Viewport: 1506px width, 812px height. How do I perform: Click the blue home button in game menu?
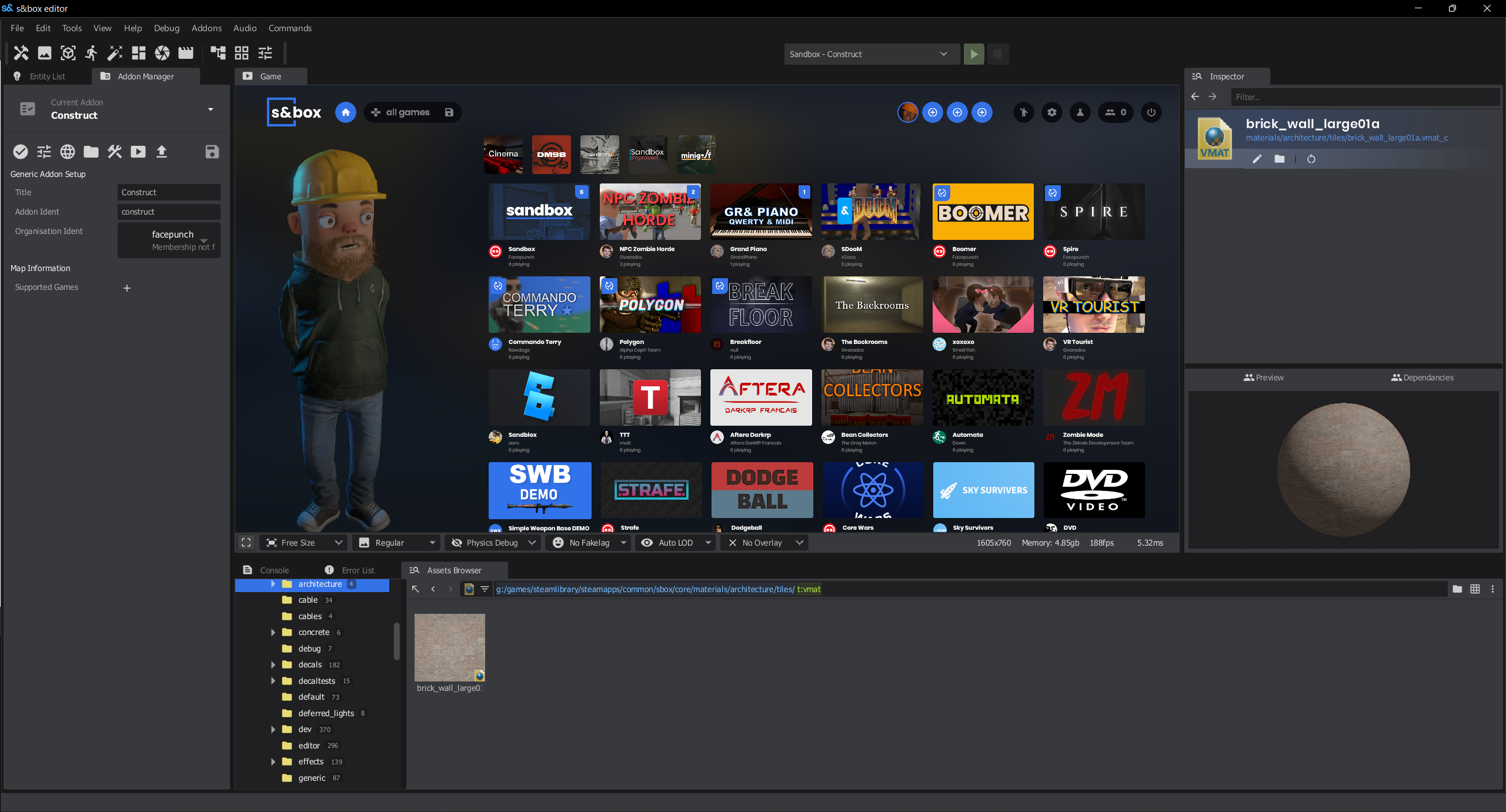pos(346,112)
